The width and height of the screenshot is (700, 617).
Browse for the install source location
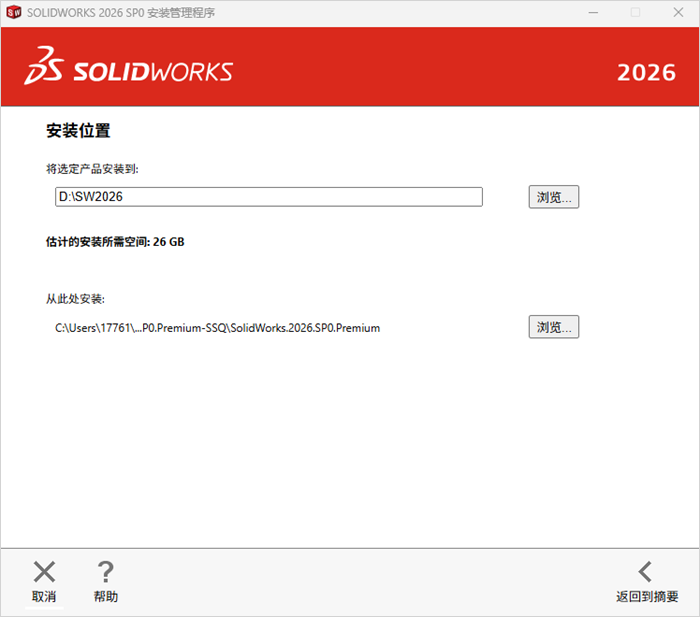(554, 327)
